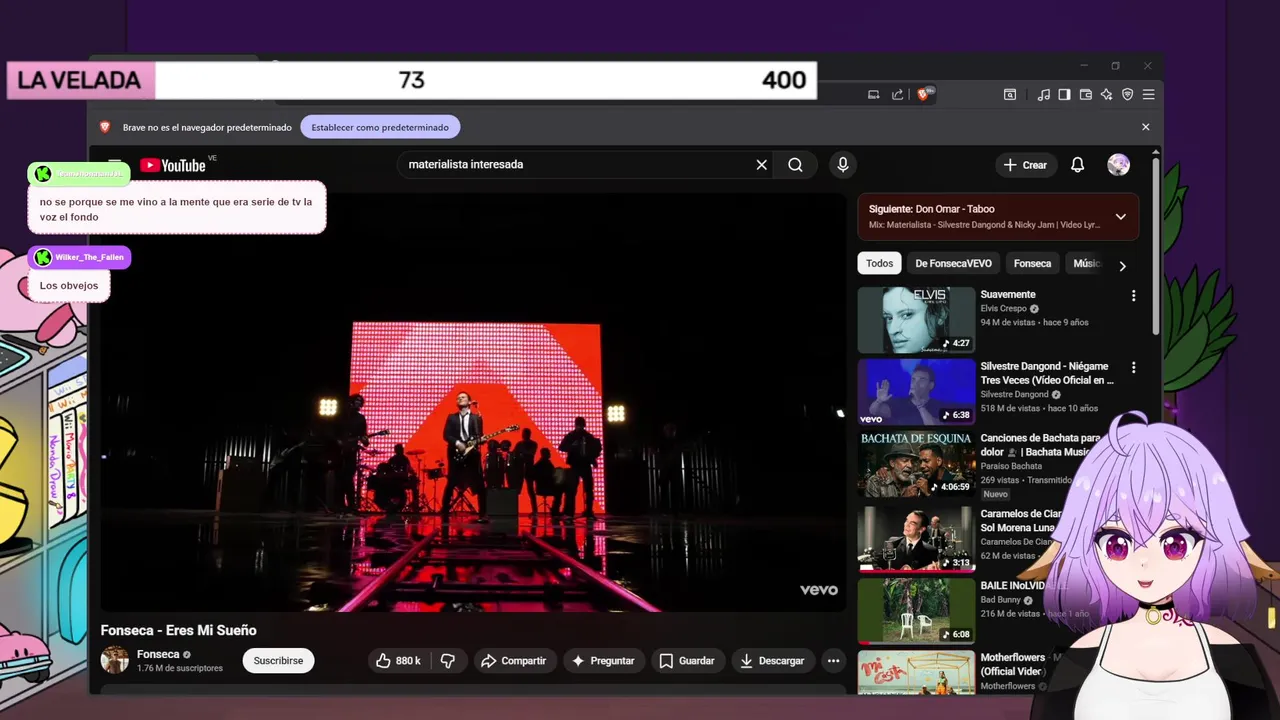Click Fonseca channel name under the title
Image resolution: width=1280 pixels, height=720 pixels.
click(158, 654)
